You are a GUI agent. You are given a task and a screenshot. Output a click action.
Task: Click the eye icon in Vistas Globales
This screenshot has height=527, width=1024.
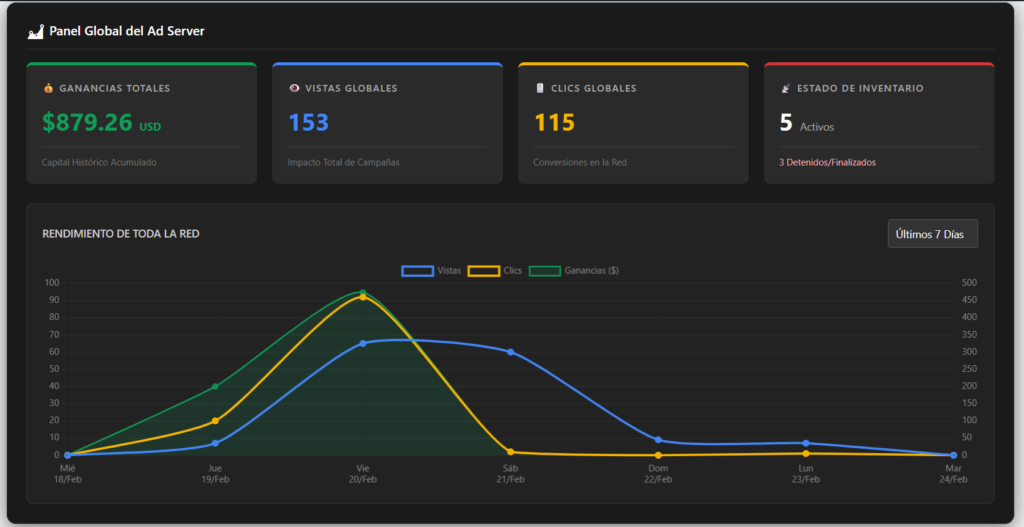pyautogui.click(x=294, y=88)
